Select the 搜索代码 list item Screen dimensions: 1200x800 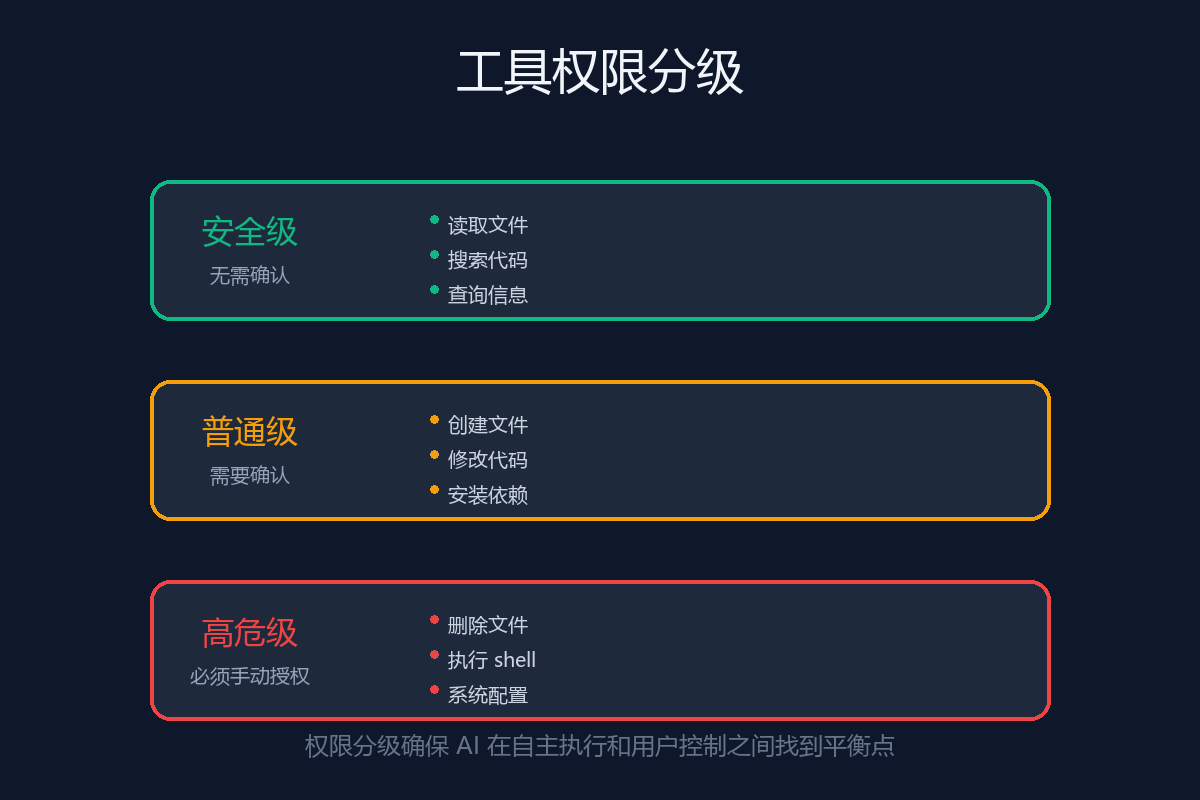coord(487,260)
